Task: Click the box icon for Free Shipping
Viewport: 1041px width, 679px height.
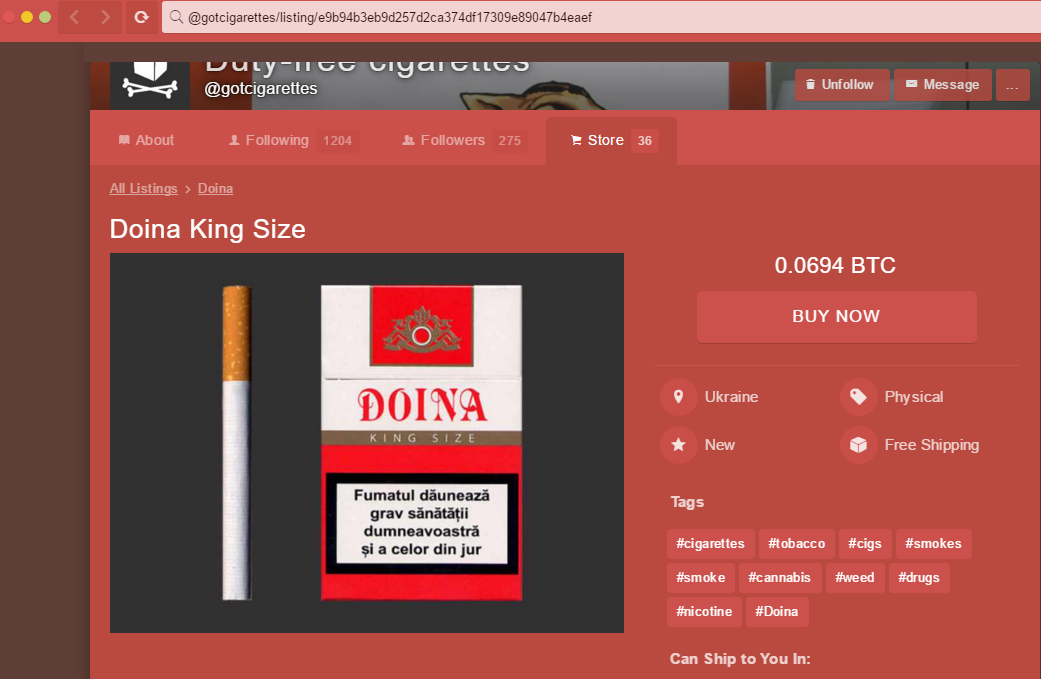Action: point(858,445)
